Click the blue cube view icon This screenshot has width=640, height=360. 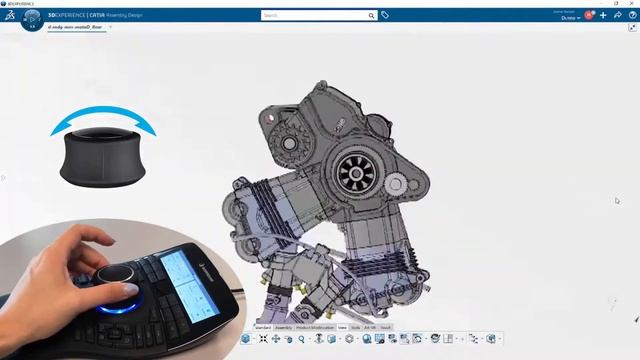245,339
